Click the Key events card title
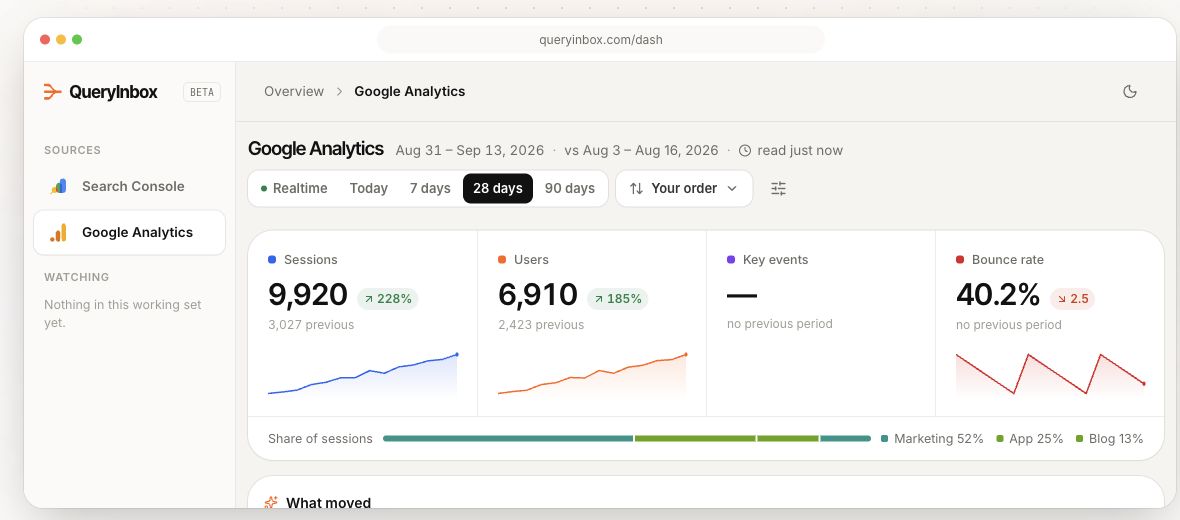The image size is (1180, 520). (x=775, y=260)
